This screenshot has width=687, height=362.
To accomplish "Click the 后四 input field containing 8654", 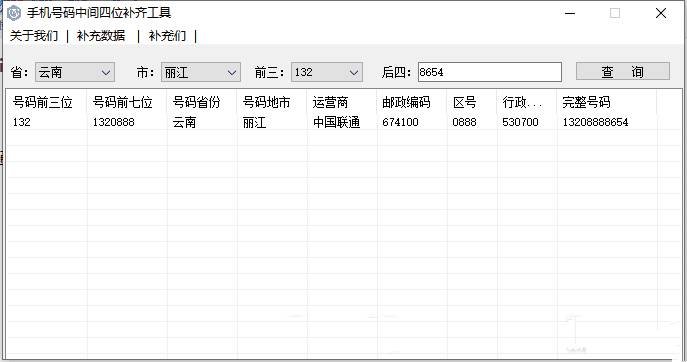I will 489,72.
